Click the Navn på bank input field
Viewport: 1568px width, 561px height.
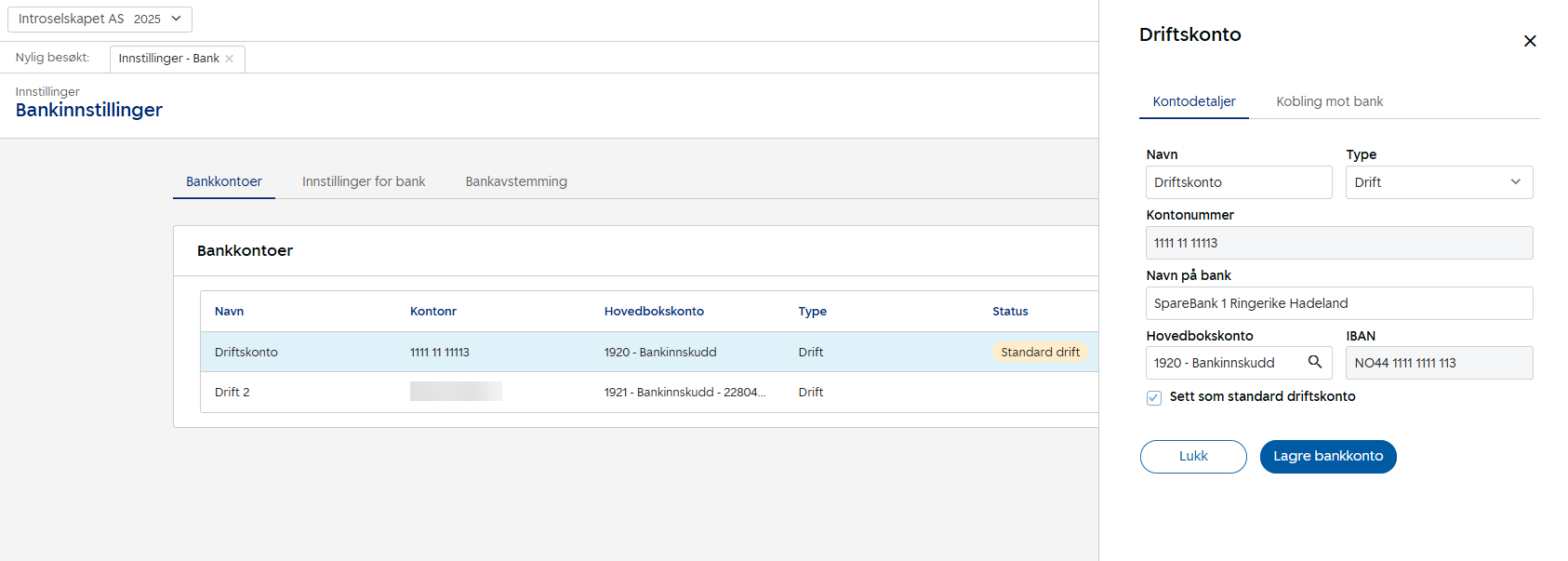(x=1338, y=303)
